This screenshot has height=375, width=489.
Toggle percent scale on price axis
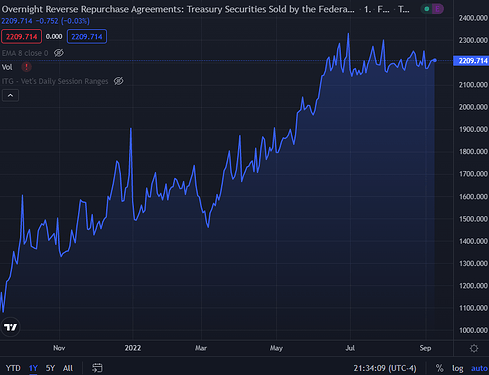tap(440, 368)
